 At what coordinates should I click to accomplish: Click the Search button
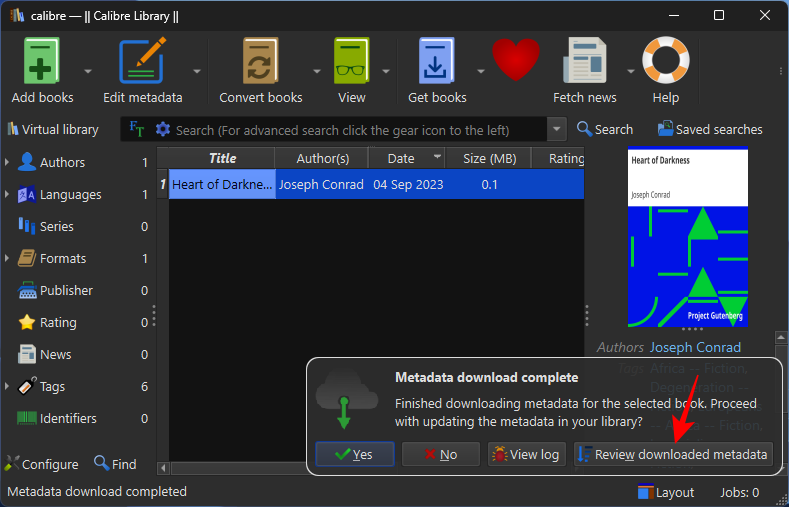click(x=605, y=129)
